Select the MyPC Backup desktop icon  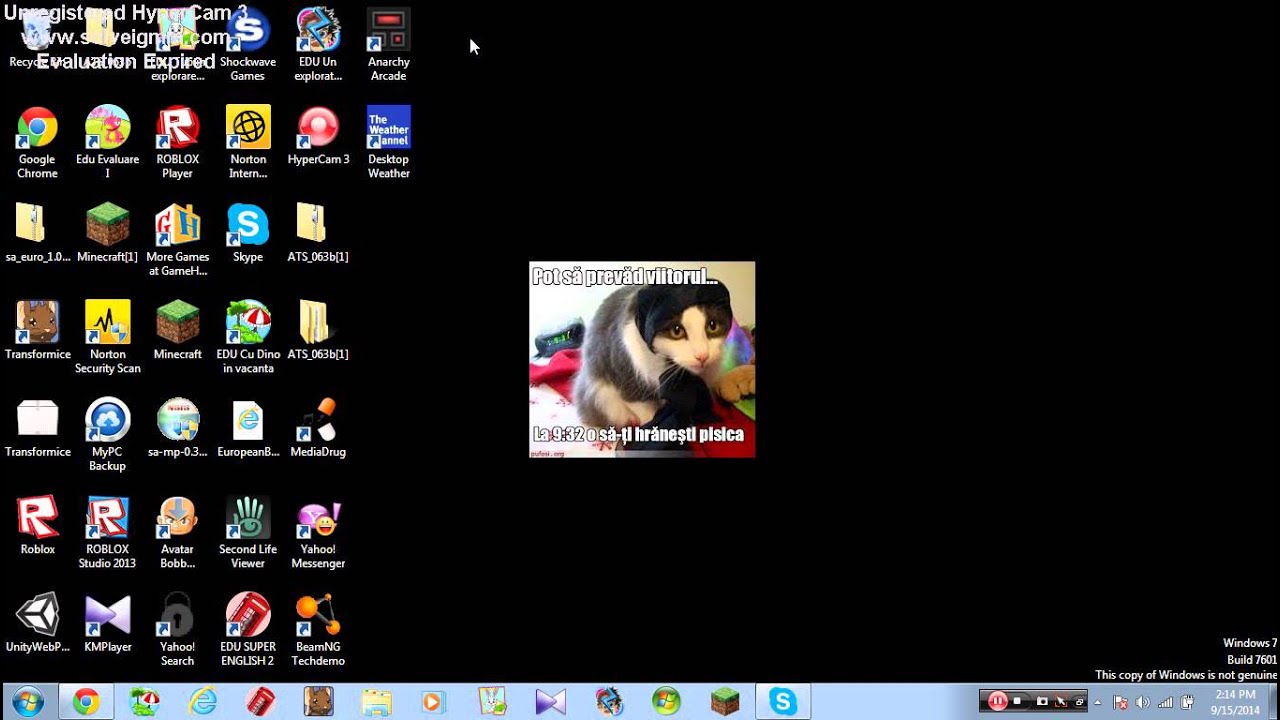tap(107, 435)
